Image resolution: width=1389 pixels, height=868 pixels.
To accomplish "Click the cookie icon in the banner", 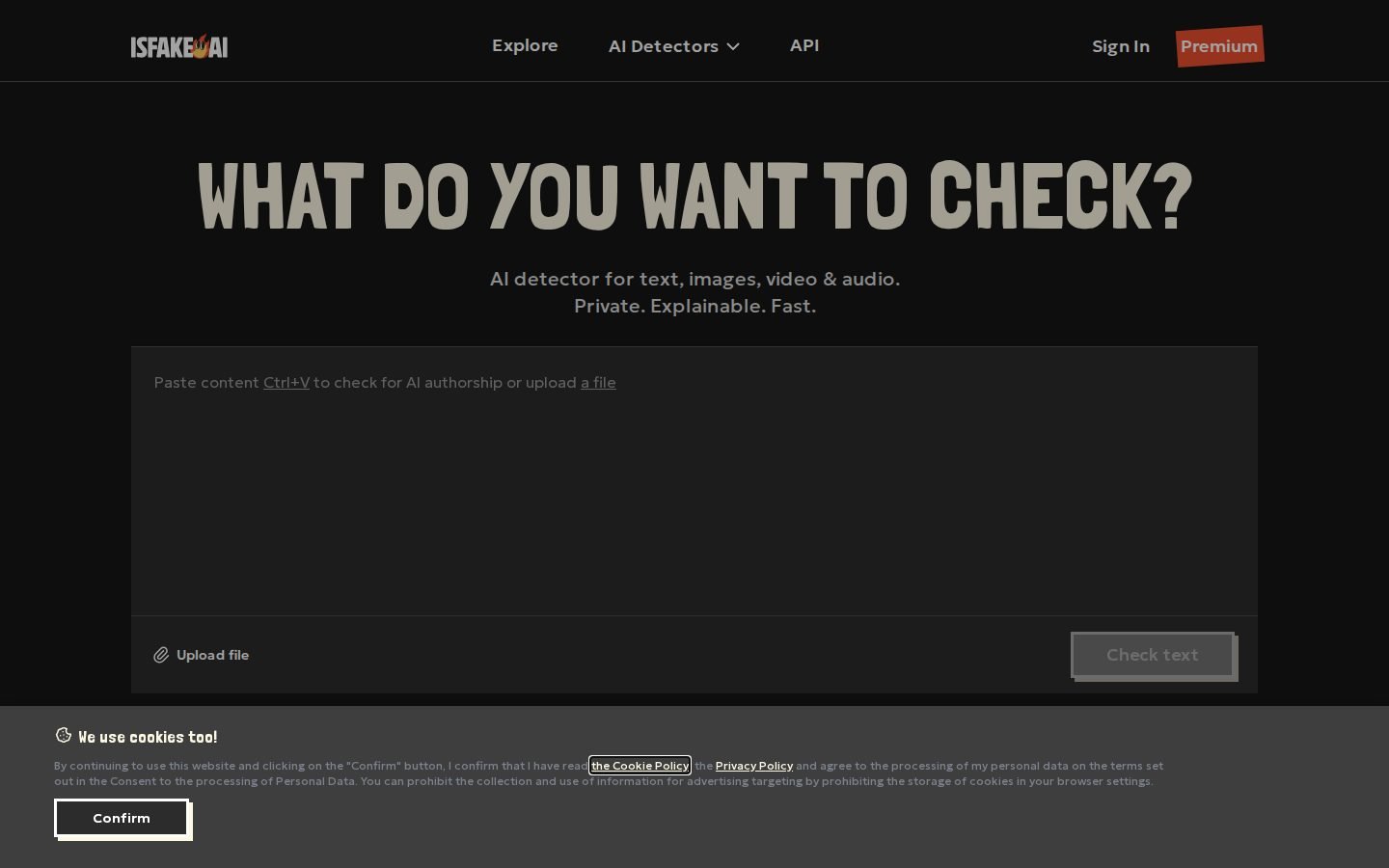I will (x=64, y=735).
